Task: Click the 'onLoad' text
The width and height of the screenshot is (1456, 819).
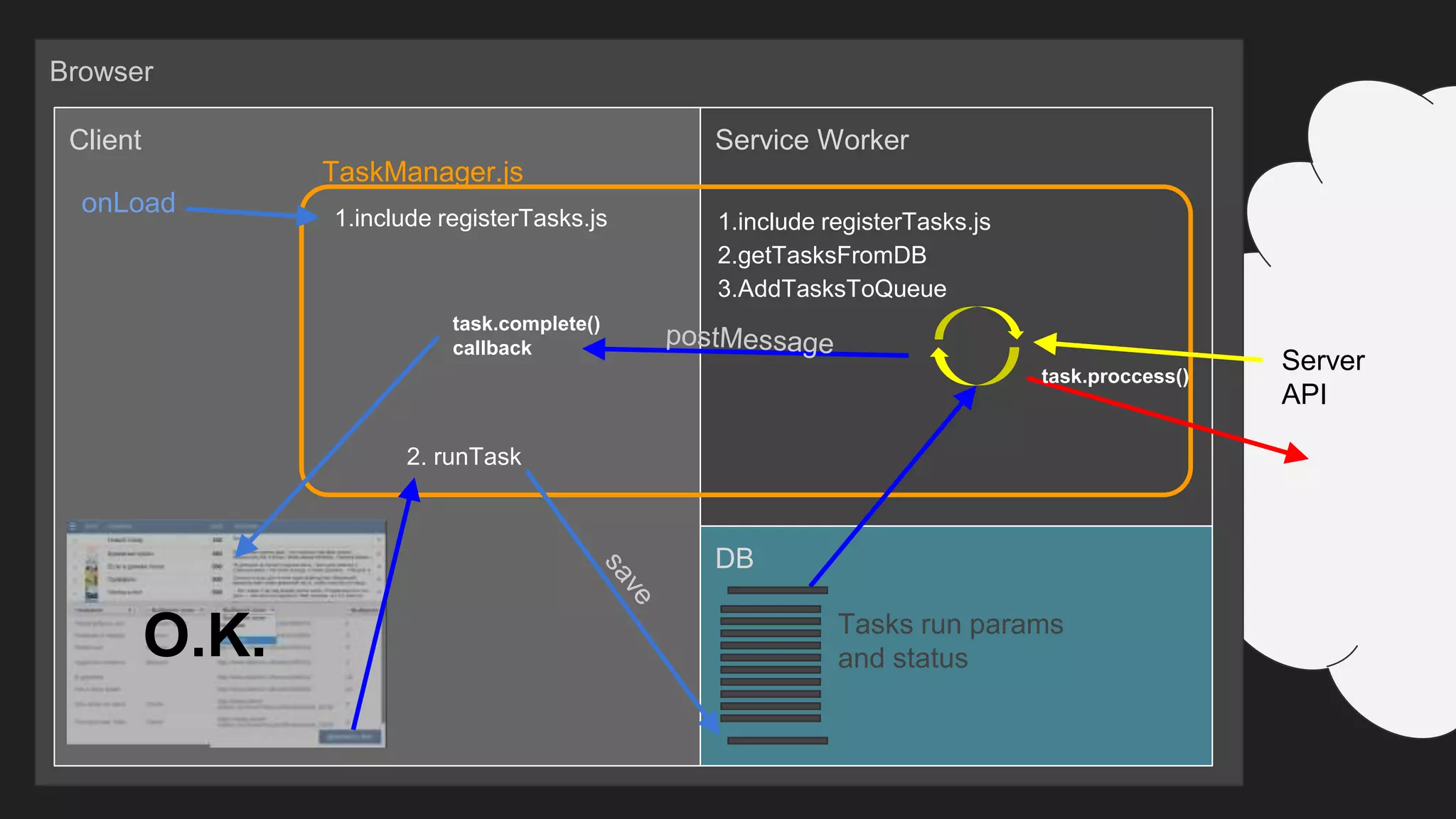Action: (x=129, y=203)
